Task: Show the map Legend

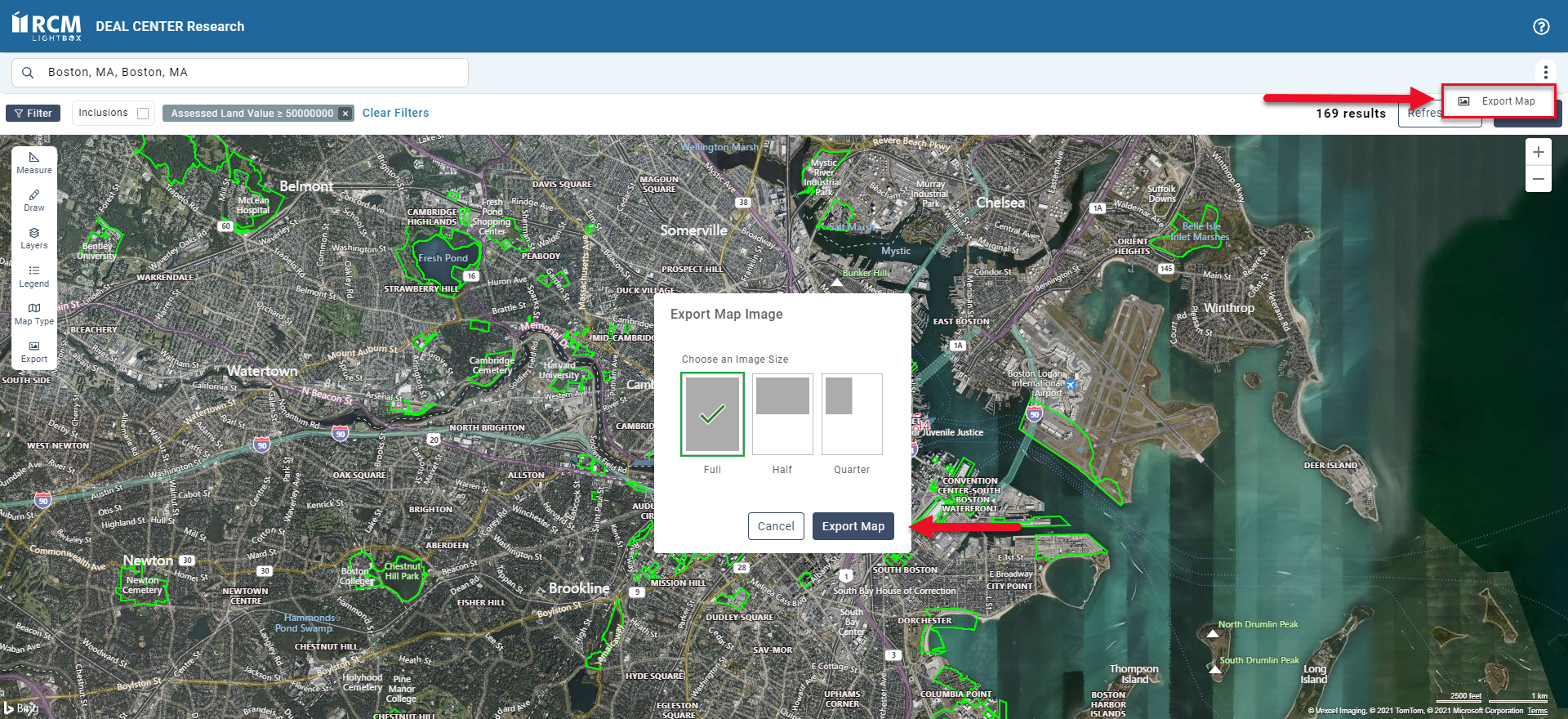Action: pos(34,276)
